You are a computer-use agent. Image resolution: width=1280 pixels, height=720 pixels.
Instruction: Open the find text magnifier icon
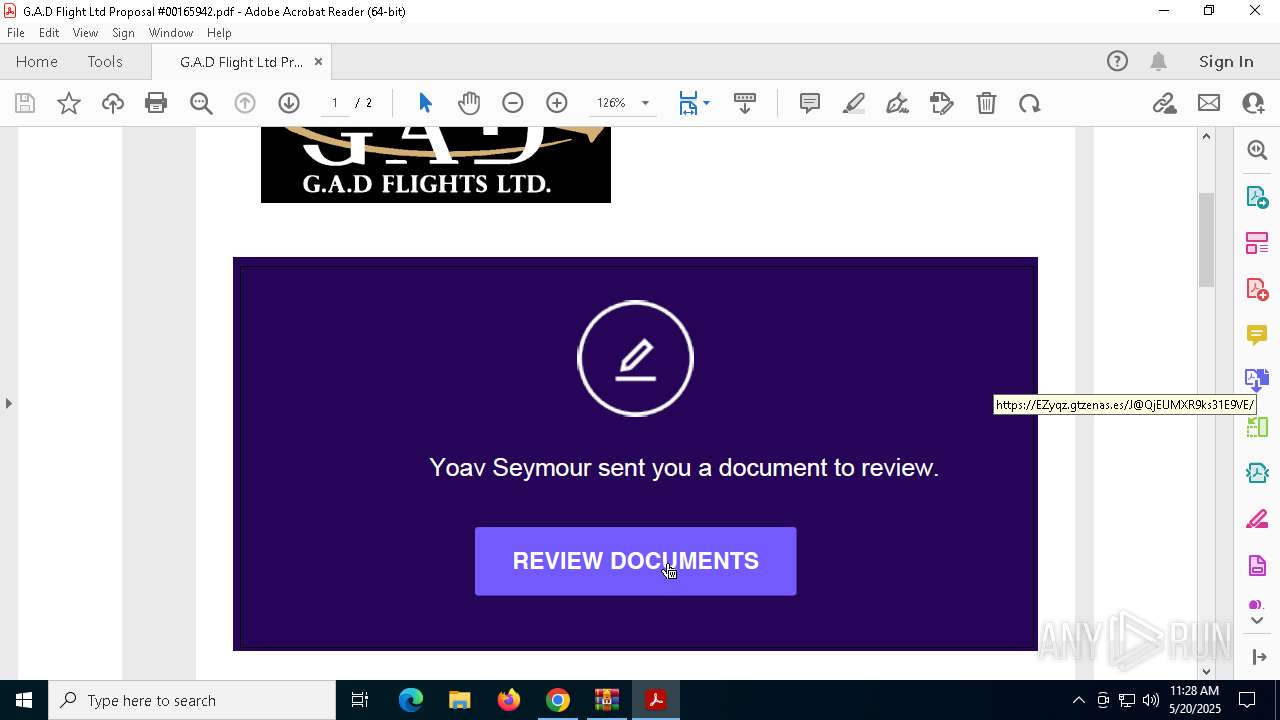[x=201, y=103]
